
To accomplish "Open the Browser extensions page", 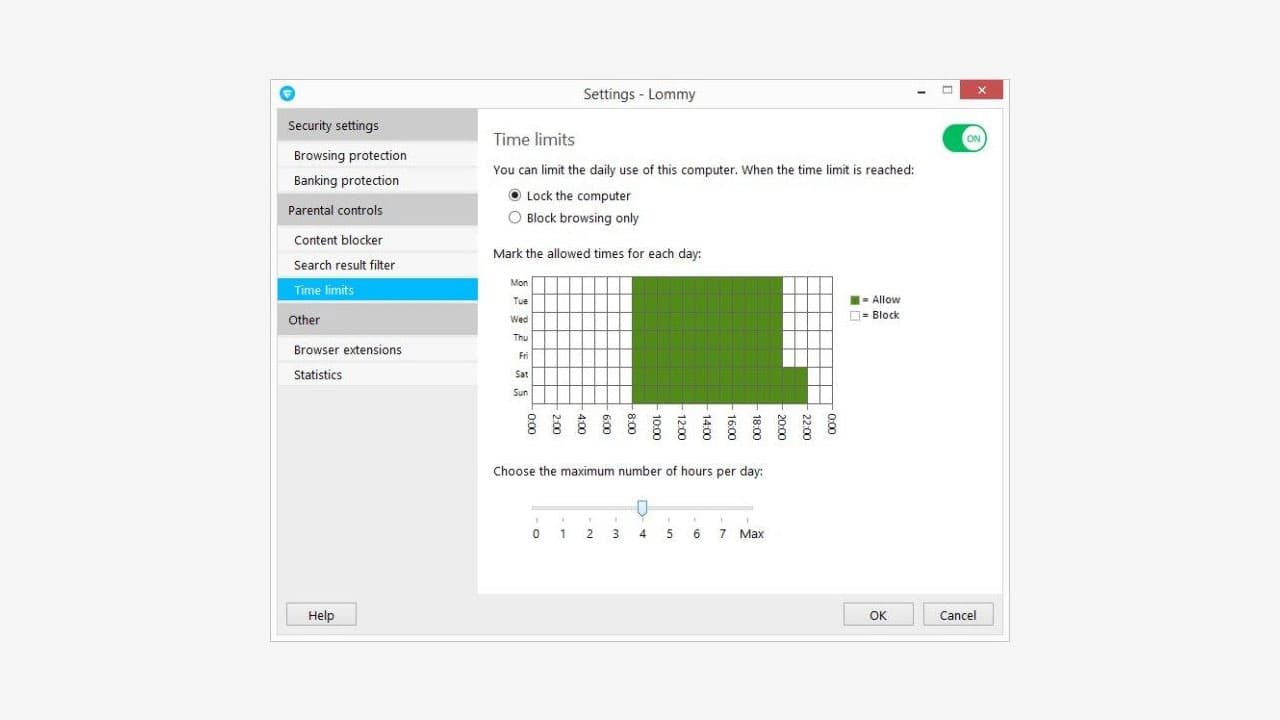I will (x=347, y=349).
